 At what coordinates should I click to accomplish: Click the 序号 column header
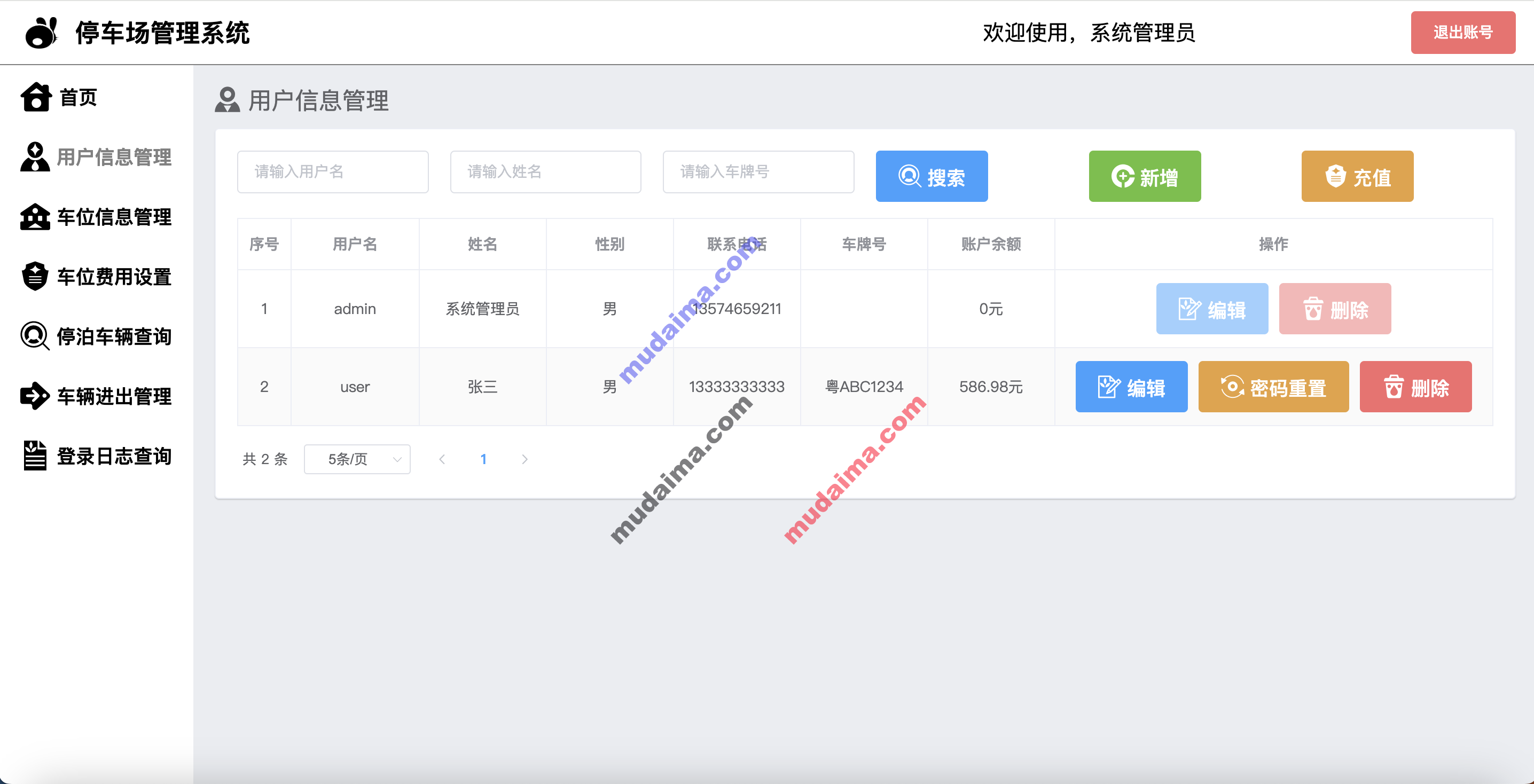pyautogui.click(x=264, y=244)
